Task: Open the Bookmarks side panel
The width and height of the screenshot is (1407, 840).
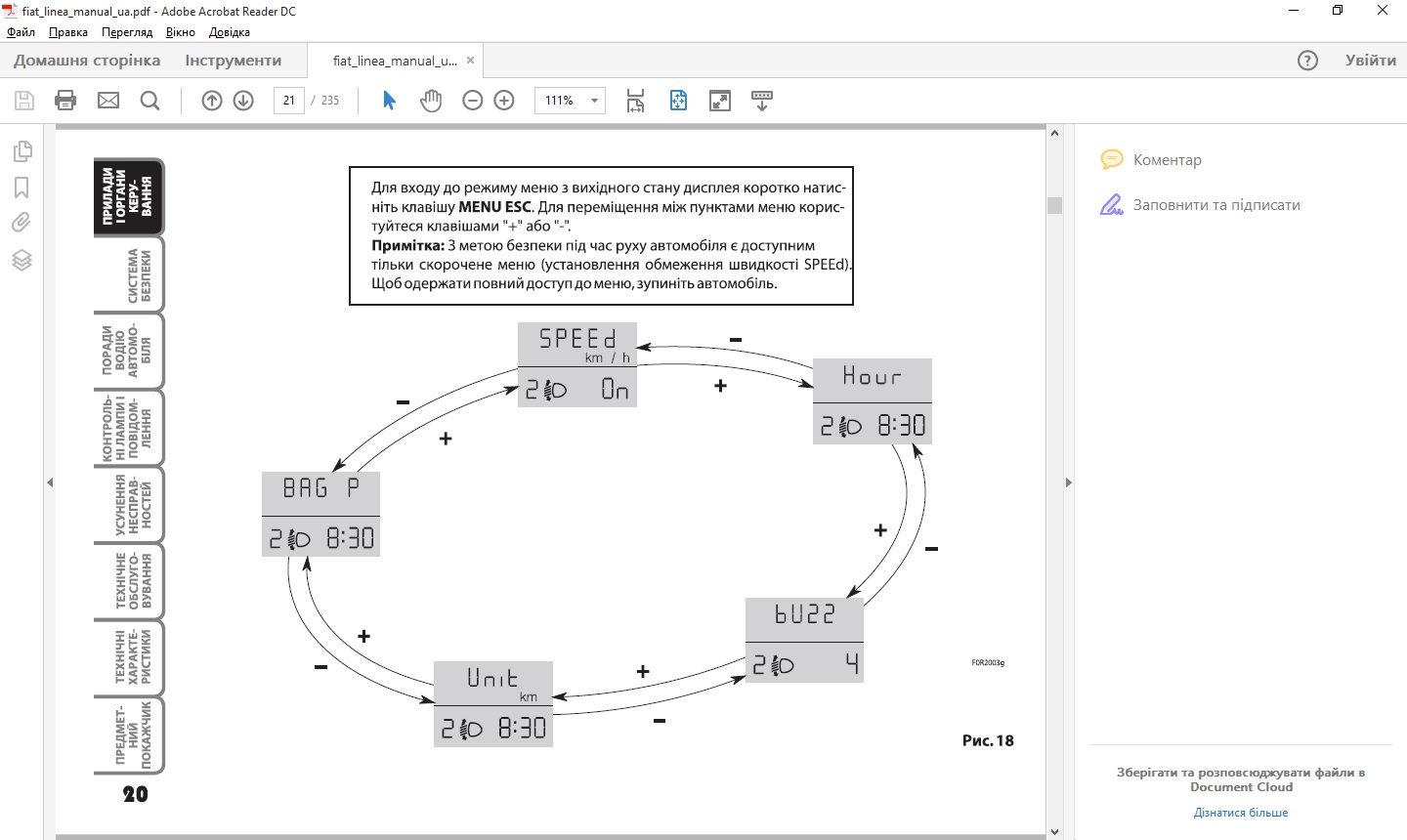Action: tap(21, 188)
